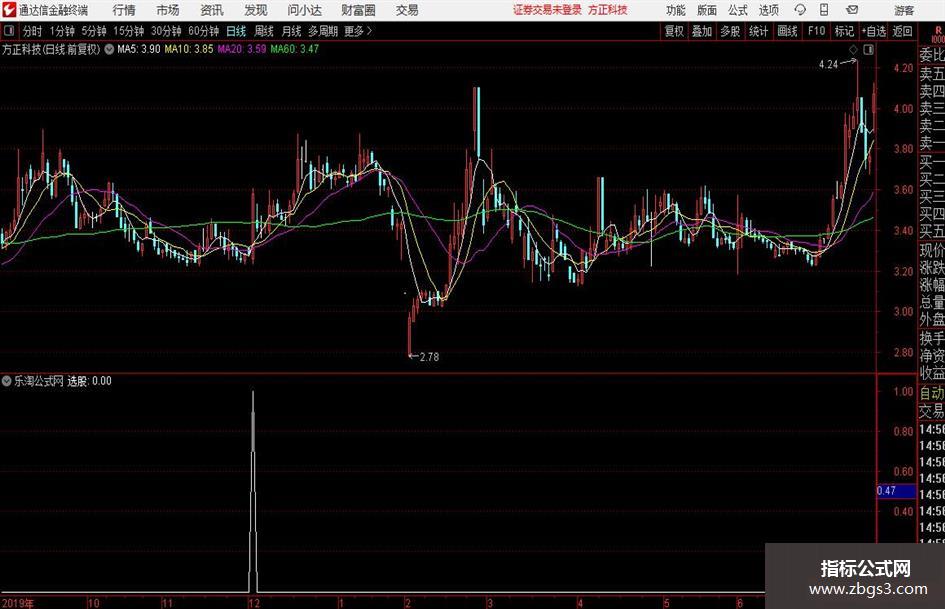945x609 pixels.
Task: Click the 返回 back button
Action: pos(902,31)
